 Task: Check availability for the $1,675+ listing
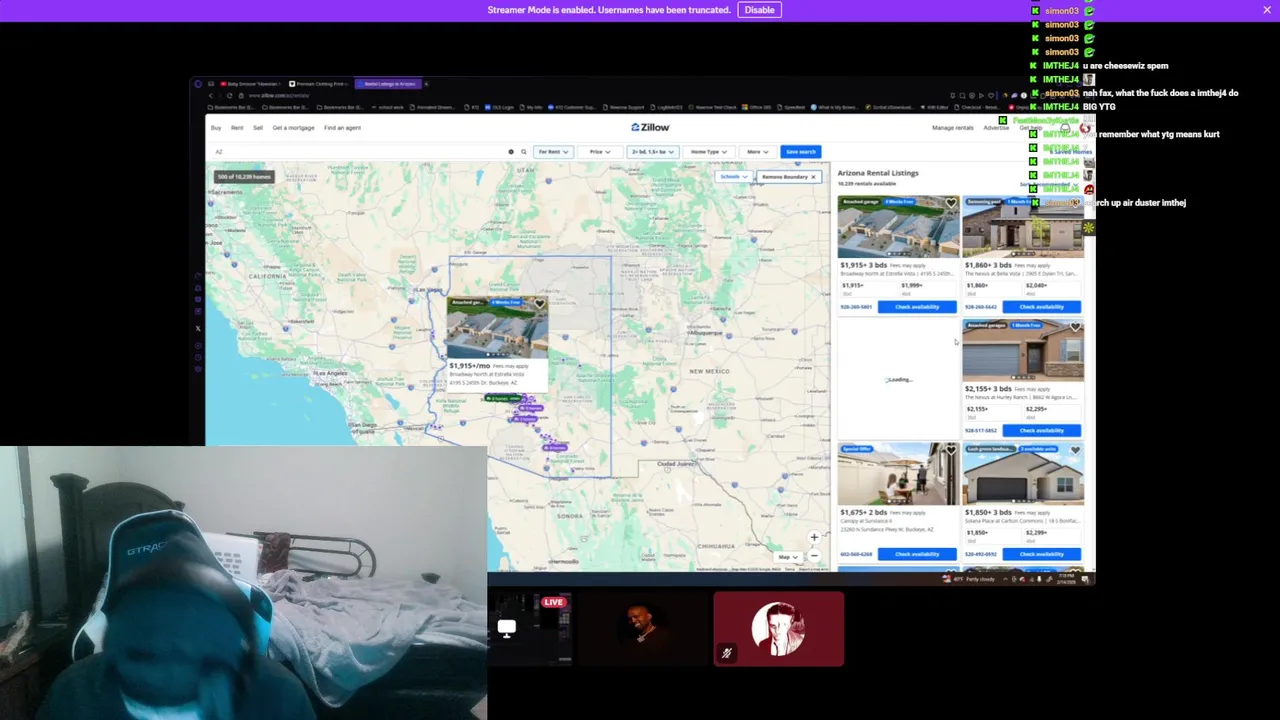tap(917, 554)
